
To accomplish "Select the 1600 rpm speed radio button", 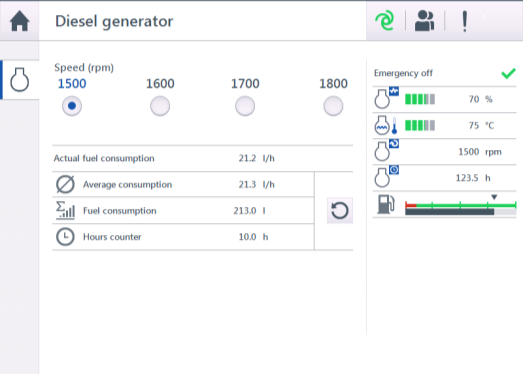I will (160, 106).
